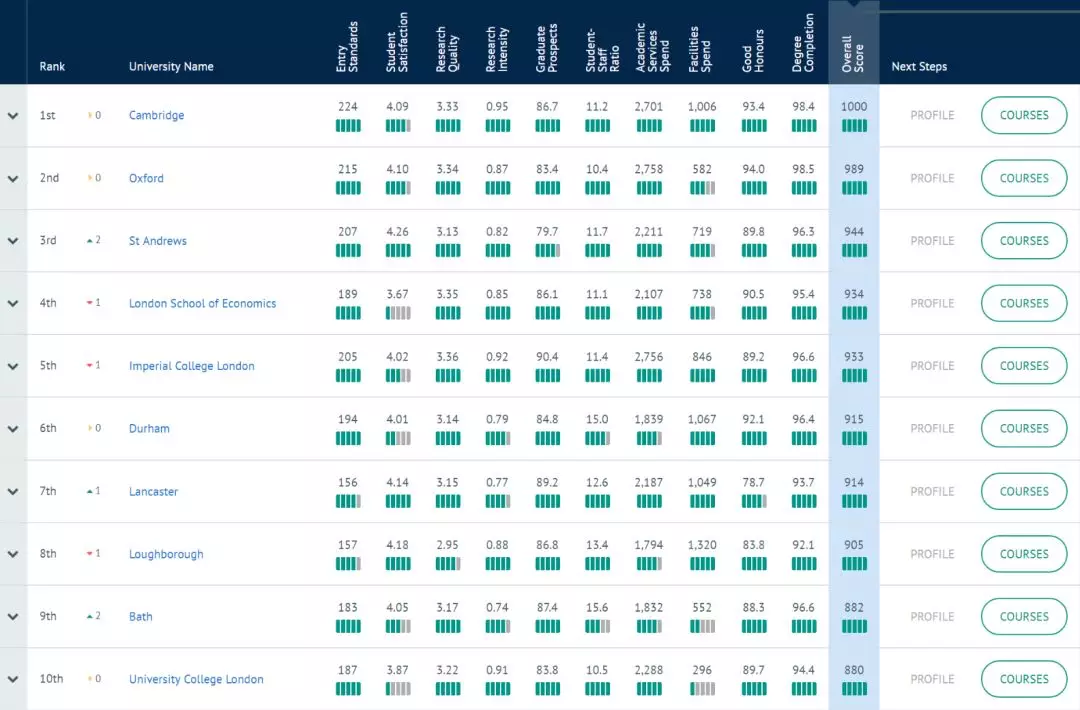Viewport: 1080px width, 710px height.
Task: Expand the Loughborough row chevron
Action: [x=13, y=554]
